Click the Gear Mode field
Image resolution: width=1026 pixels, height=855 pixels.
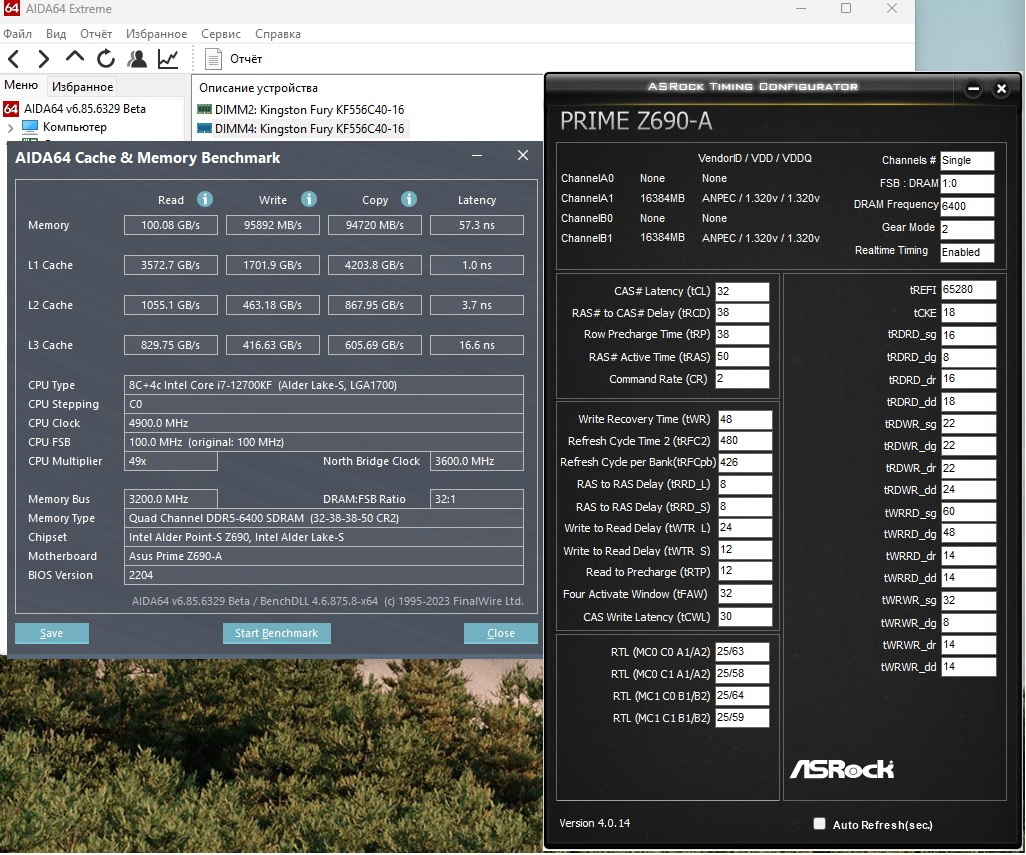(967, 229)
